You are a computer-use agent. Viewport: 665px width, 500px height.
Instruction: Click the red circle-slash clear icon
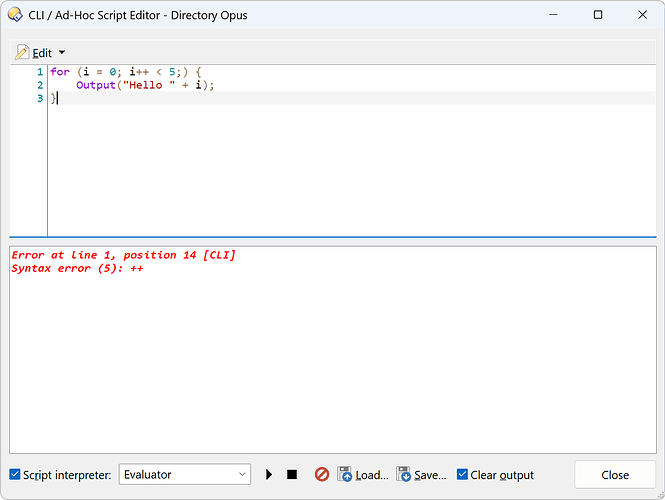coord(322,475)
